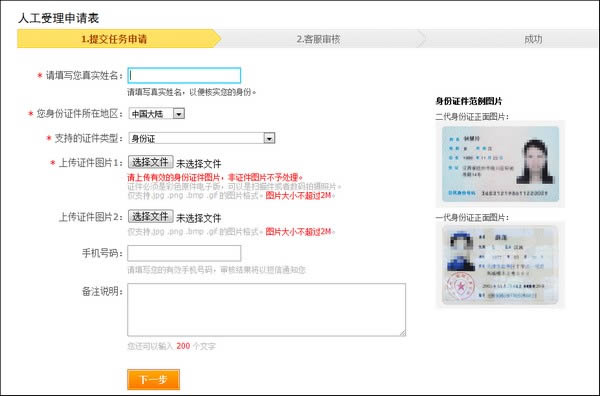This screenshot has width=600, height=396.
Task: Click 选择文件 for 上传证件图片2
Action: [150, 217]
